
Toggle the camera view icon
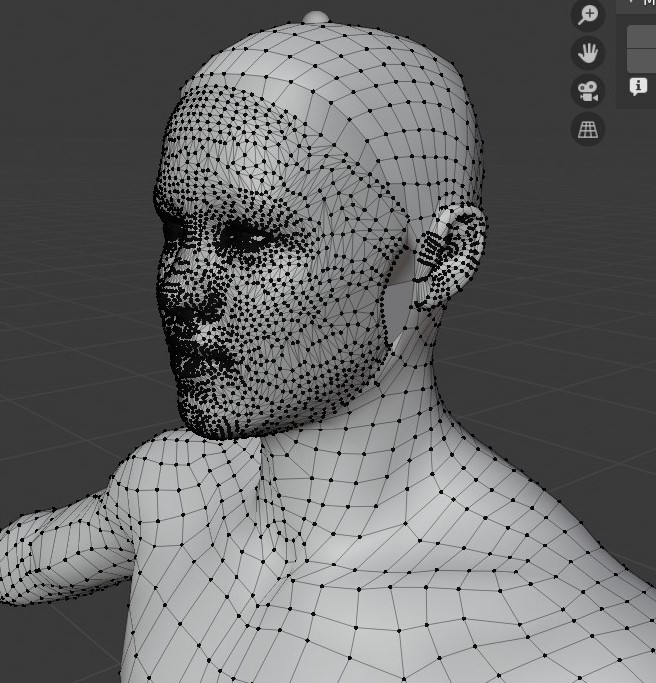click(x=588, y=91)
